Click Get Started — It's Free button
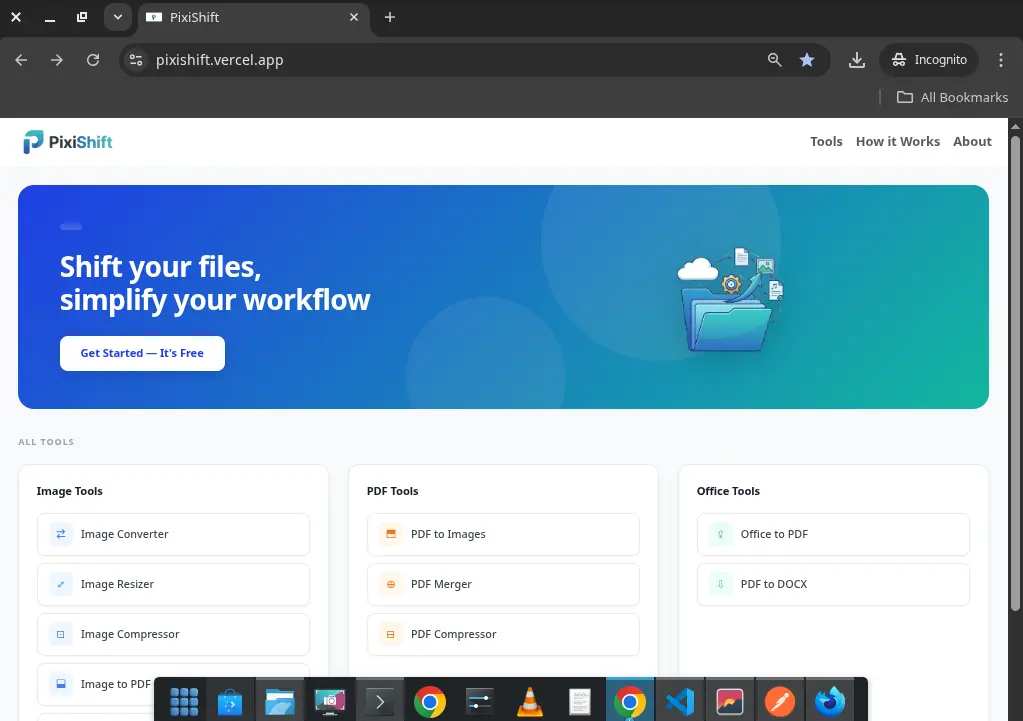 pos(142,353)
